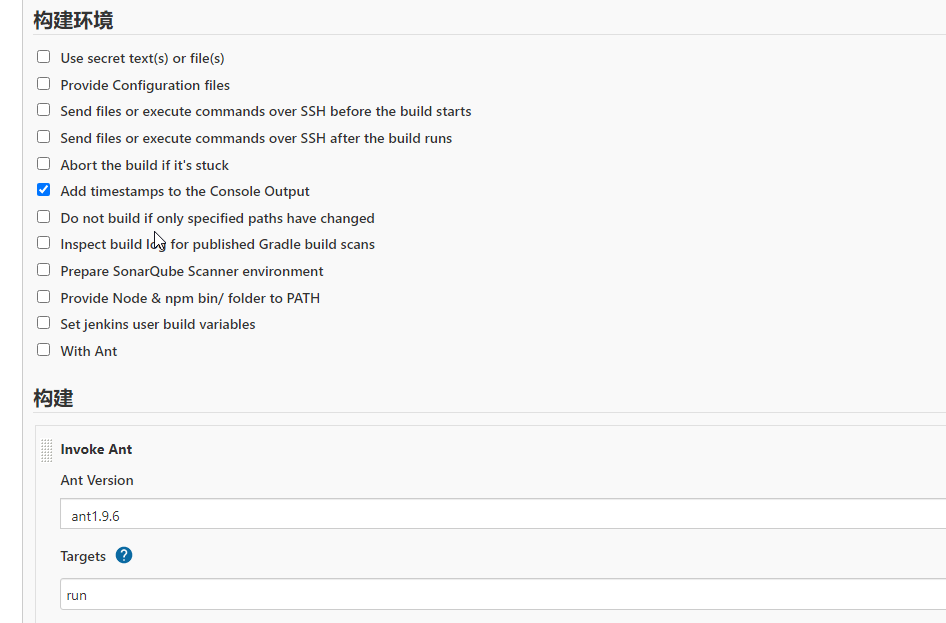Grab the Invoke Ant drag handle
Viewport: 946px width, 623px height.
[46, 450]
